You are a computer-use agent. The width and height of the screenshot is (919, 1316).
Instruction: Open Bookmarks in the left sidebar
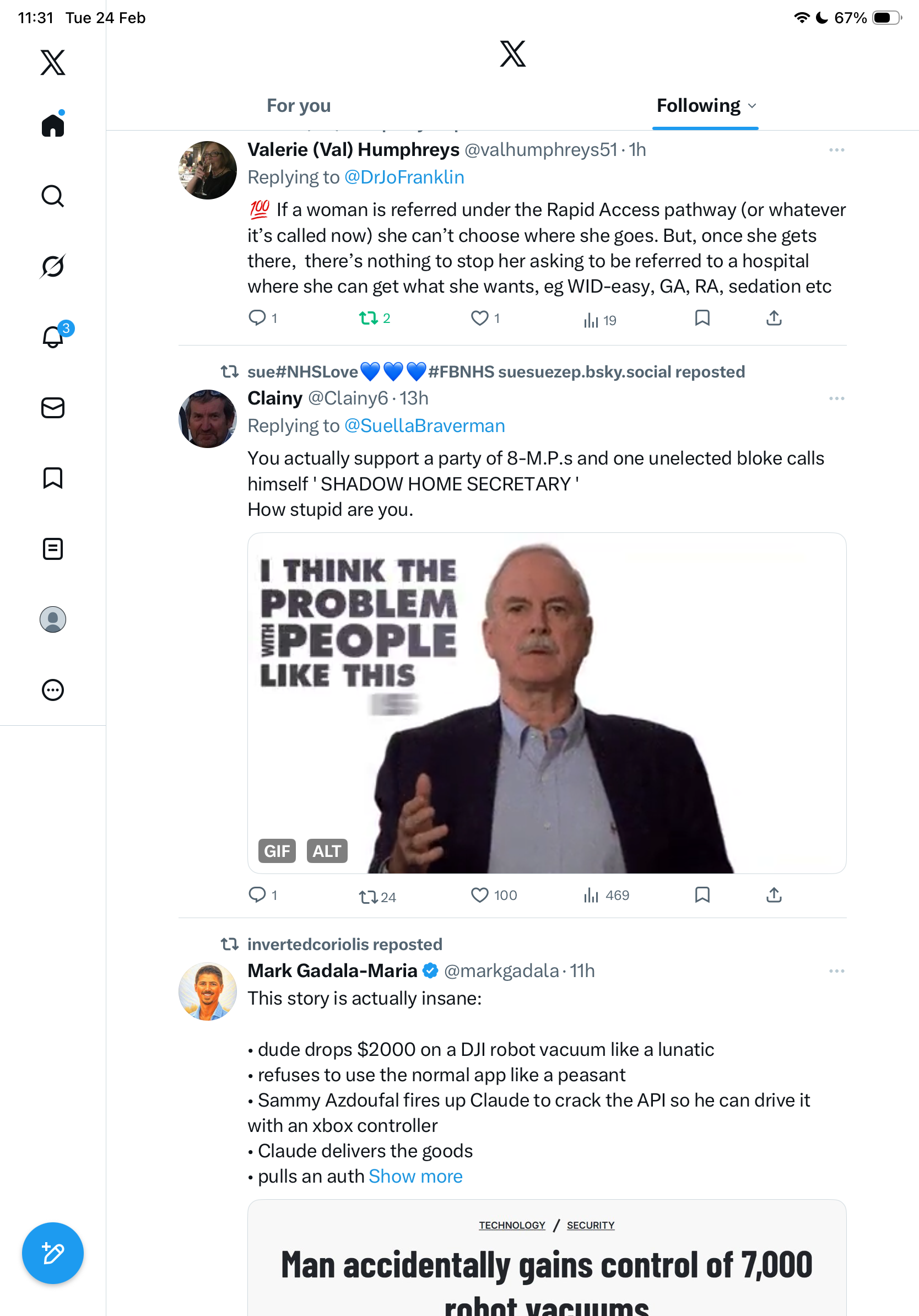(53, 478)
